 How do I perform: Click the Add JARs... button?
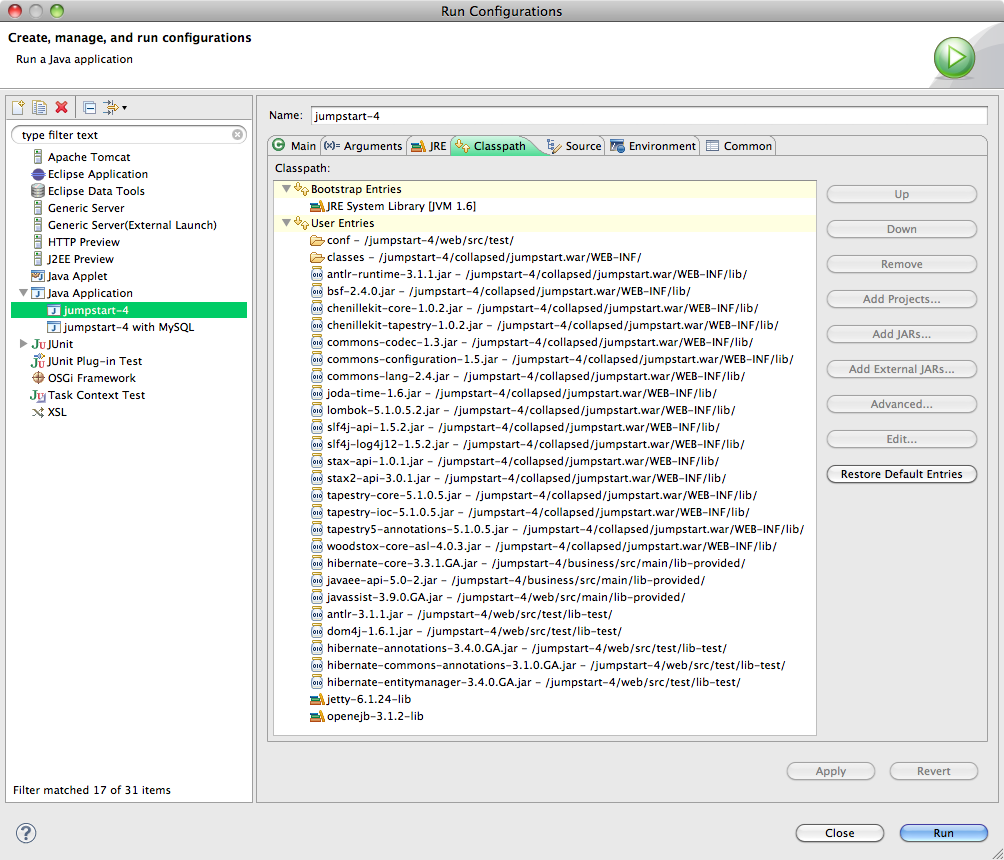coord(902,334)
